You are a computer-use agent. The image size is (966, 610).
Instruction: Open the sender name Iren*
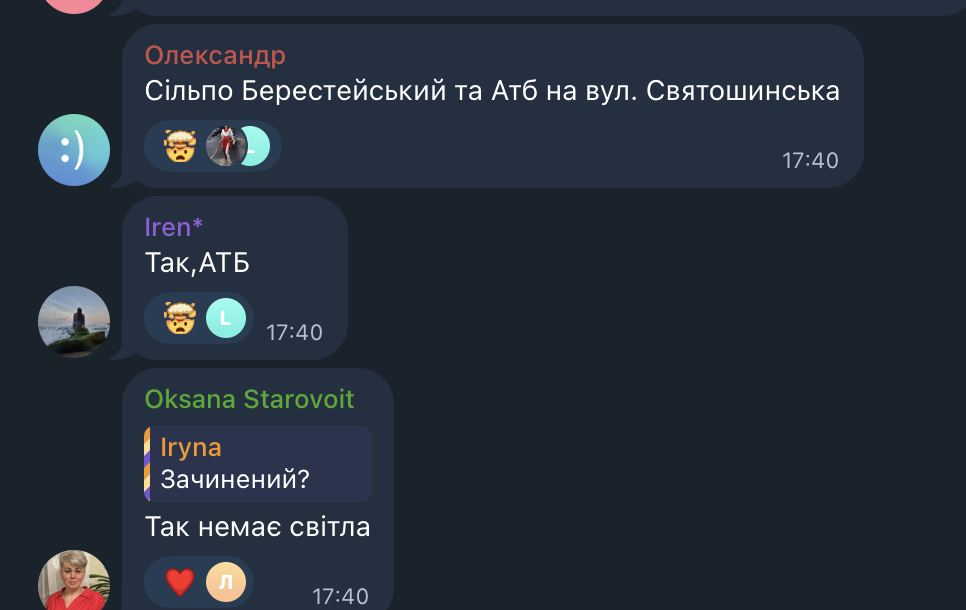[x=174, y=227]
